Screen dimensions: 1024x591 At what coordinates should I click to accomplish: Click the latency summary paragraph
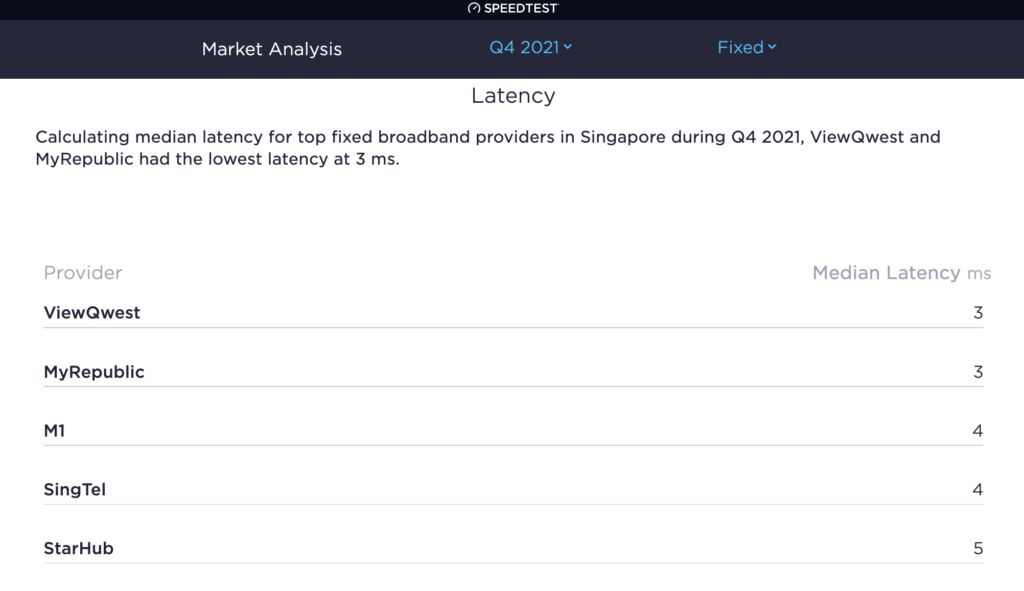(x=488, y=148)
